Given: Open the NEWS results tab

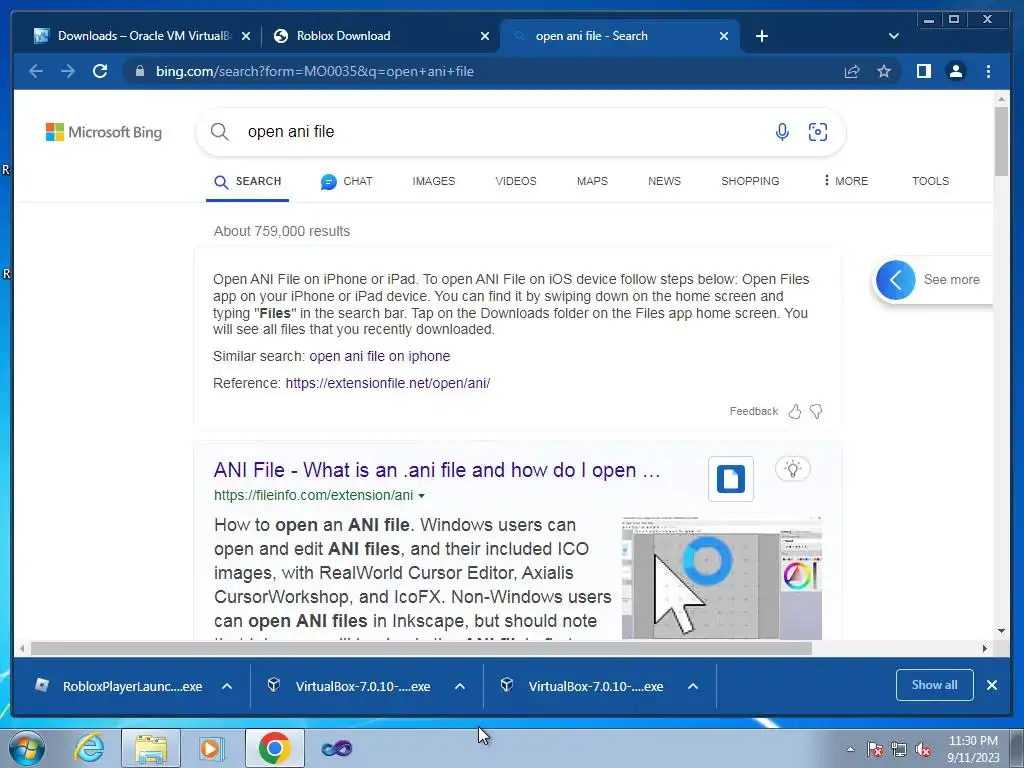Looking at the screenshot, I should (x=664, y=181).
